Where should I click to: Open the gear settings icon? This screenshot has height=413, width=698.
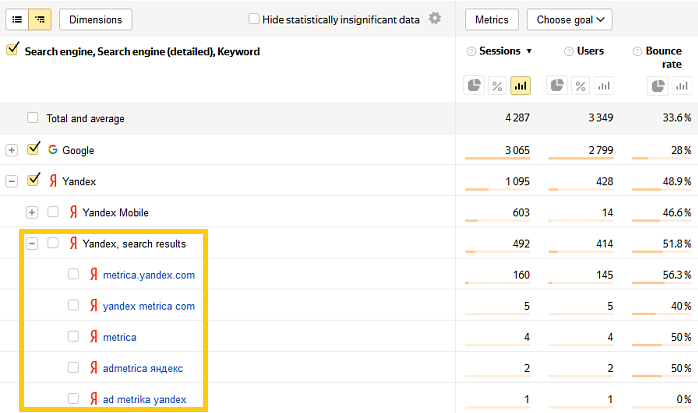click(434, 19)
